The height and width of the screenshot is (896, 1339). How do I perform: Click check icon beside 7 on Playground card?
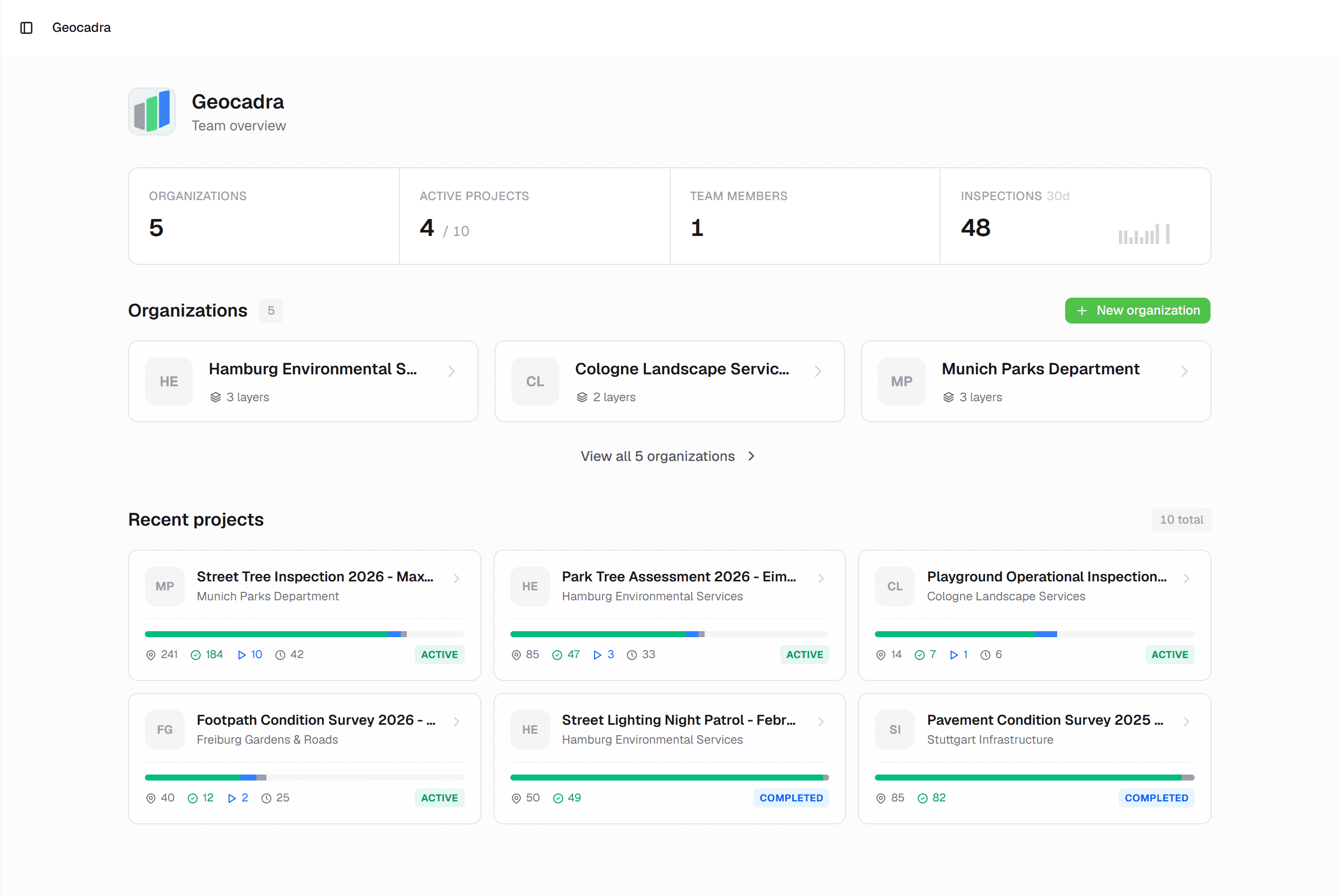pyautogui.click(x=920, y=655)
